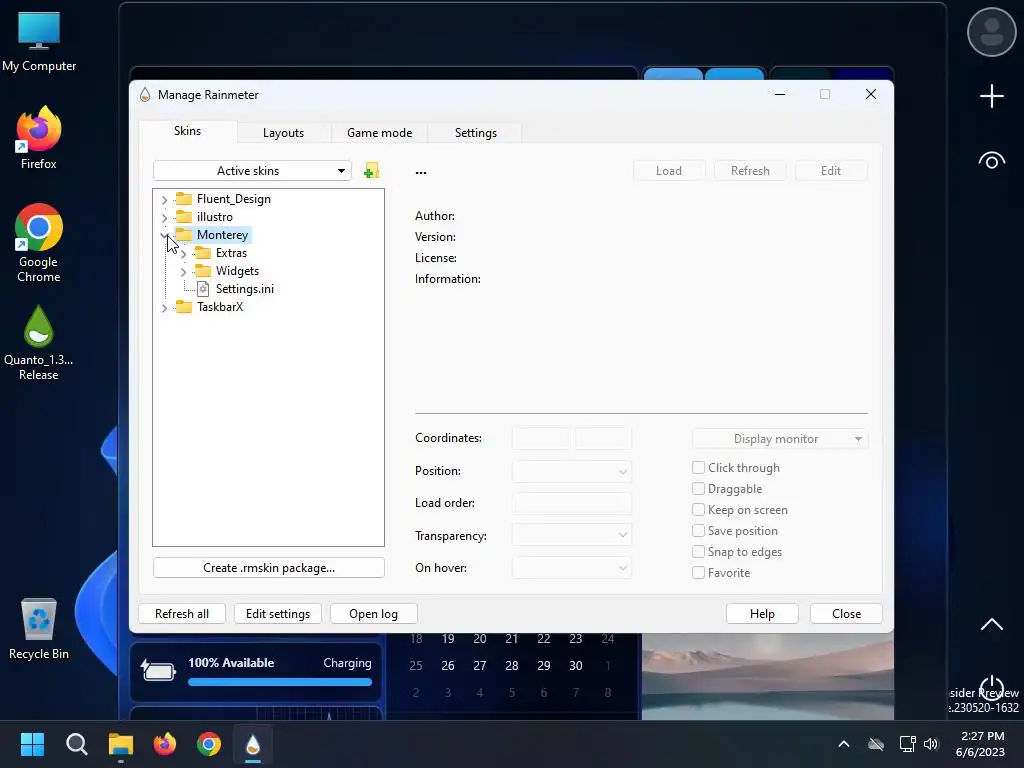Open Google Chrome desktop shortcut
Image resolution: width=1024 pixels, height=768 pixels.
coord(39,243)
